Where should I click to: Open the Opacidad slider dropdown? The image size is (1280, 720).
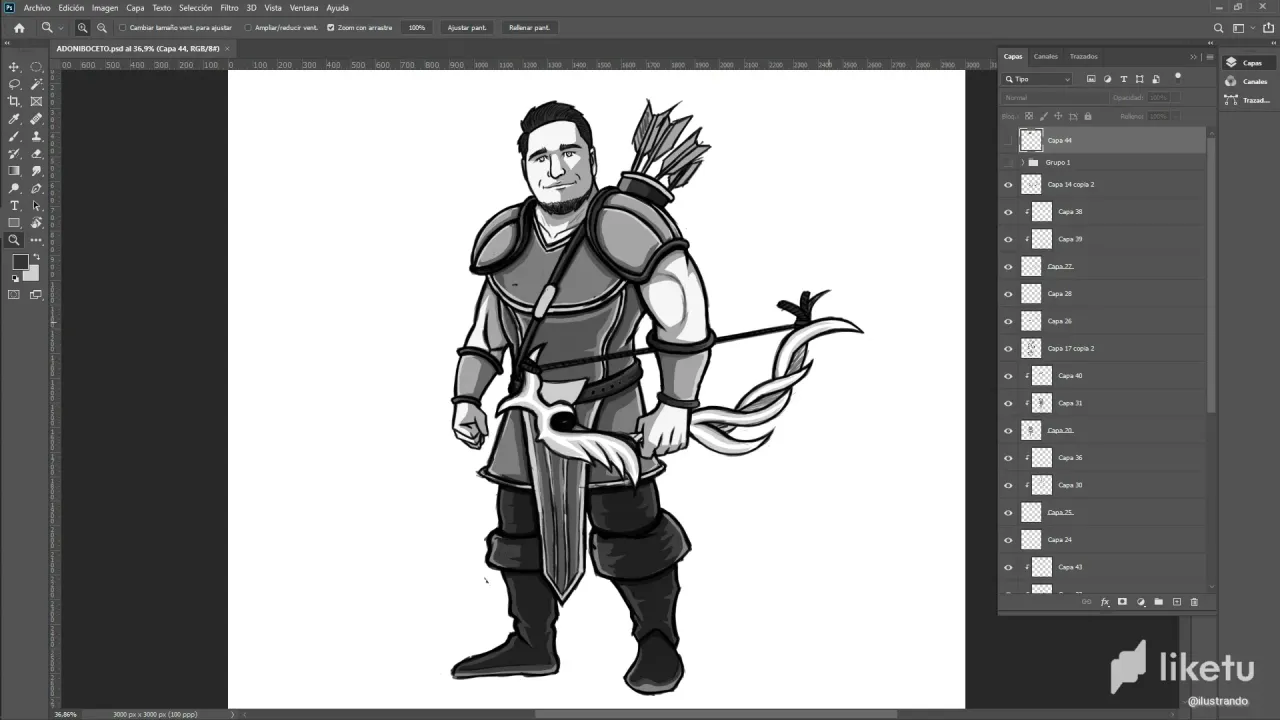point(1174,98)
